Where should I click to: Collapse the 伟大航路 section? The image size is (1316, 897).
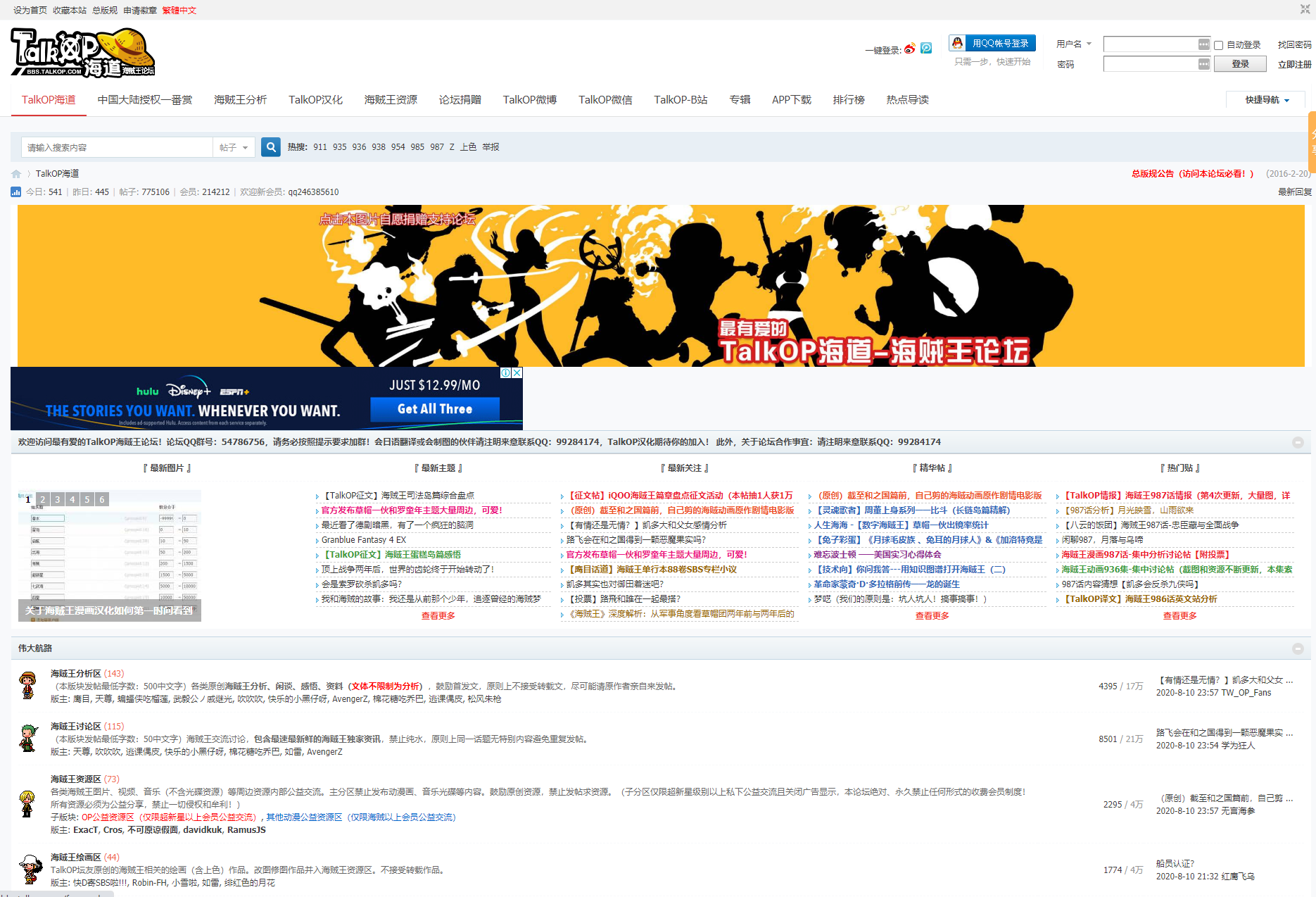1298,648
